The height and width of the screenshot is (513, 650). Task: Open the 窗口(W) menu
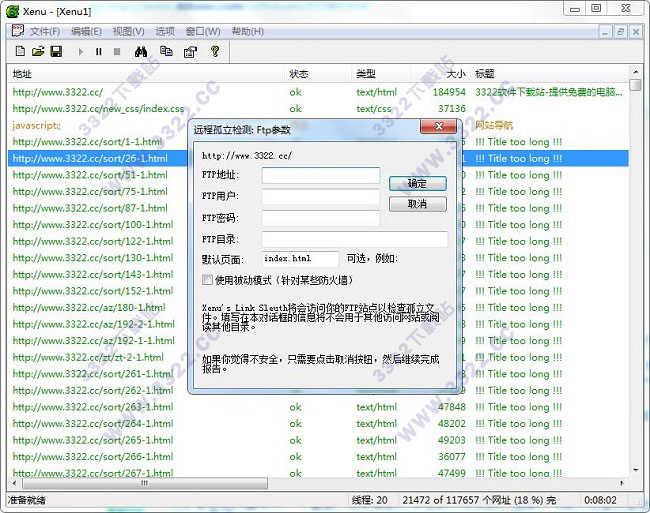coord(203,31)
